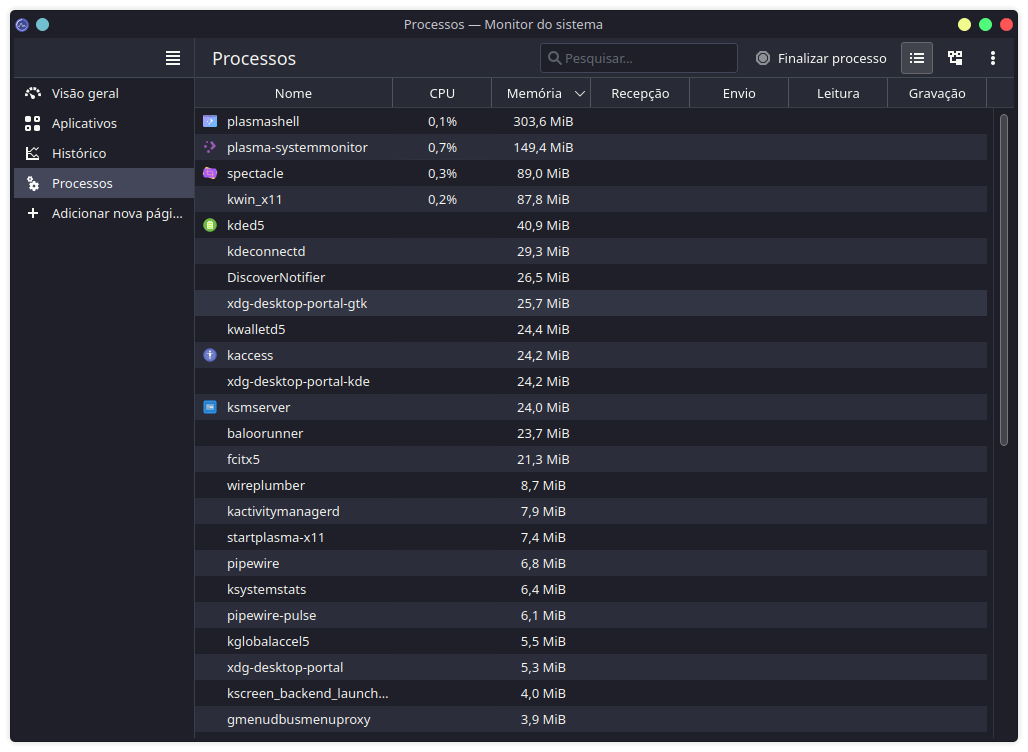Sort by the Gravação column header
Image resolution: width=1028 pixels, height=752 pixels.
pyautogui.click(x=937, y=93)
